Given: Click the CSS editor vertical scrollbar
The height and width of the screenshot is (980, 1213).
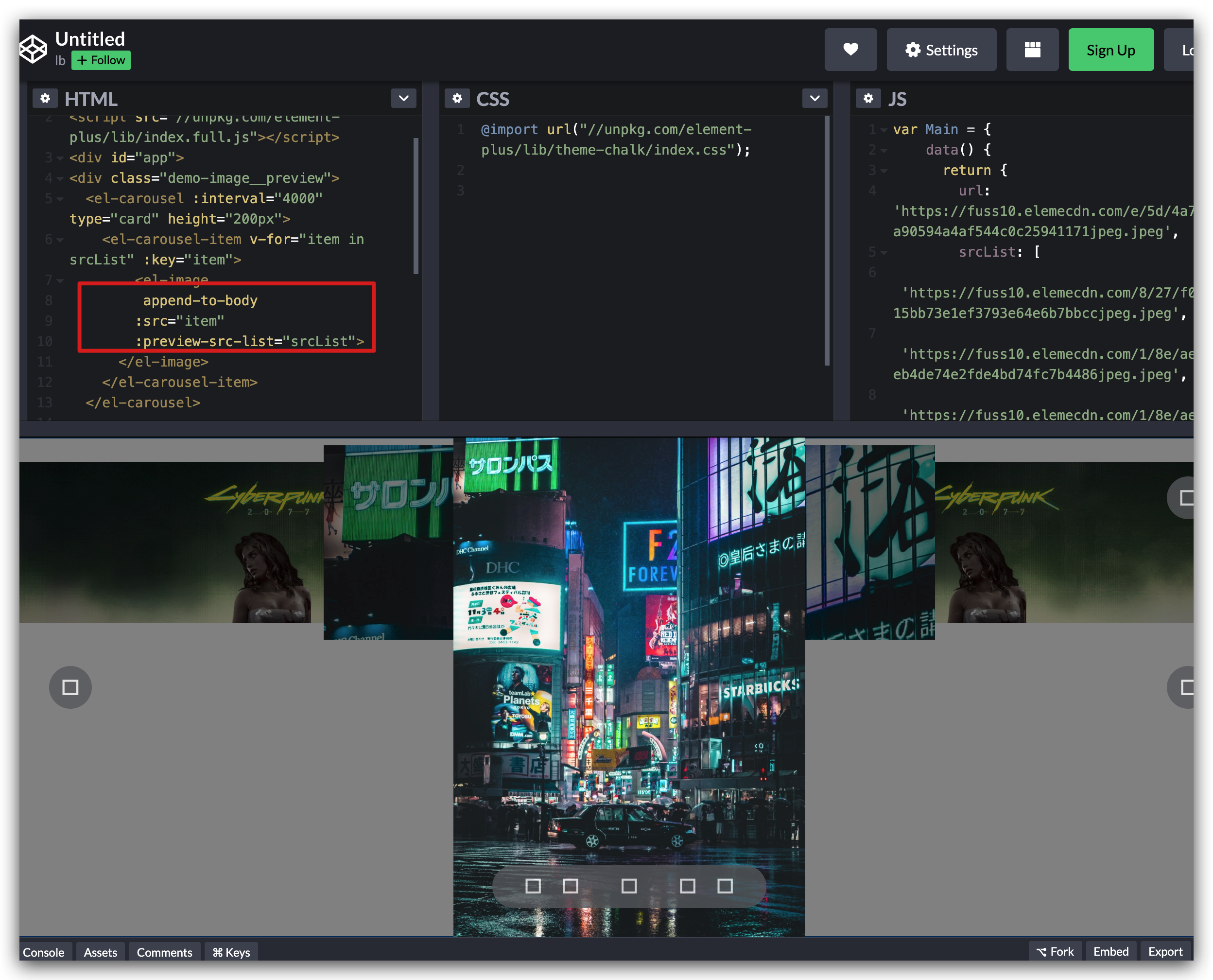Looking at the screenshot, I should coord(827,241).
